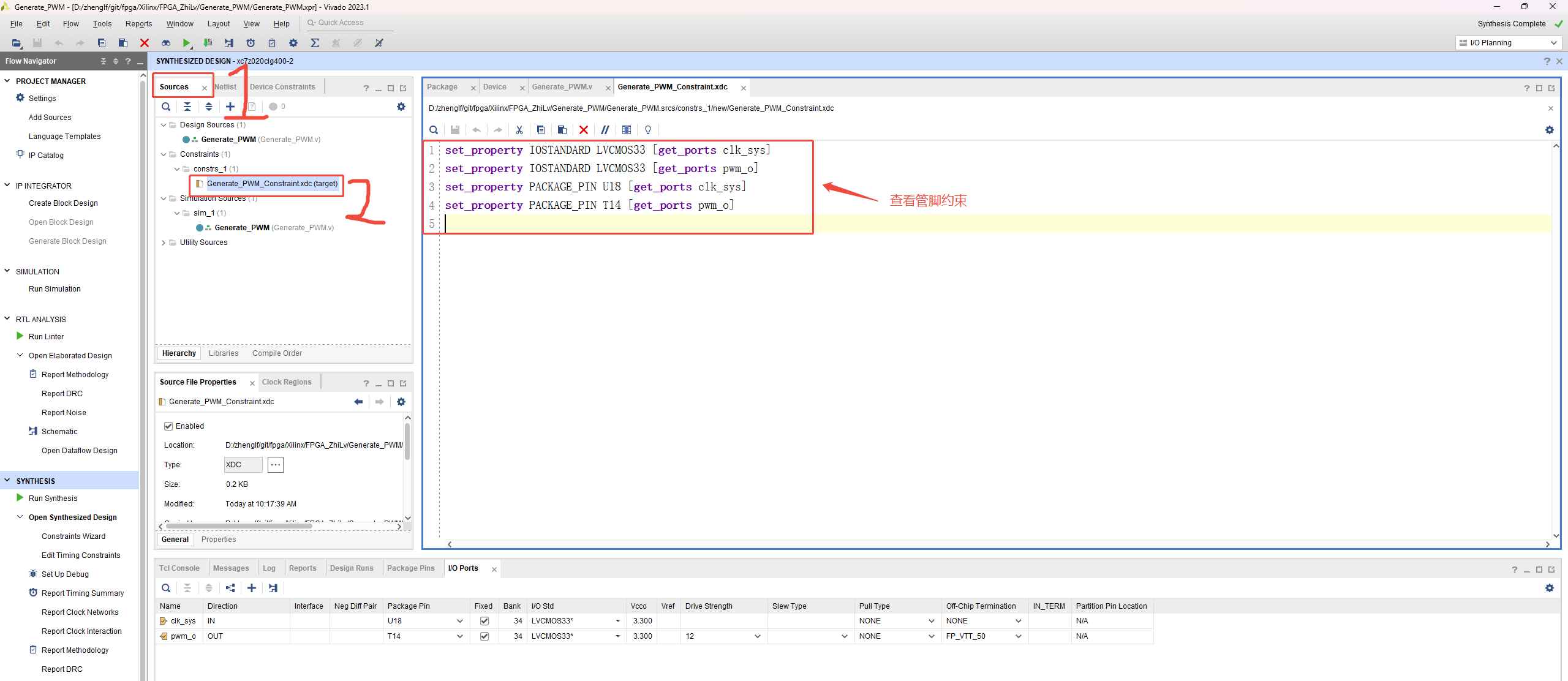Toggle the Enabled checkbox for constraint file
The height and width of the screenshot is (681, 1568).
point(168,426)
